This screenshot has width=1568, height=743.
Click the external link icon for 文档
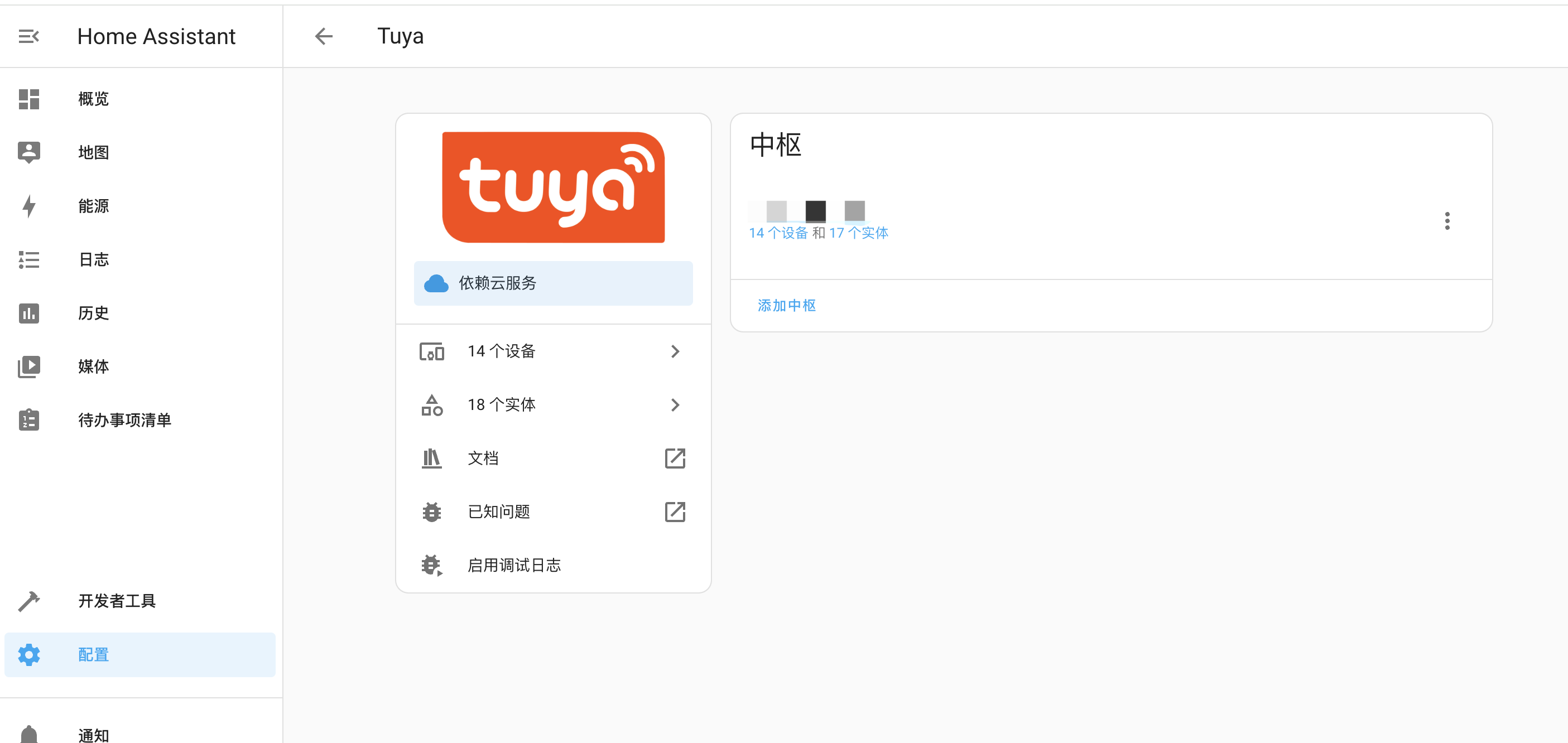[675, 458]
